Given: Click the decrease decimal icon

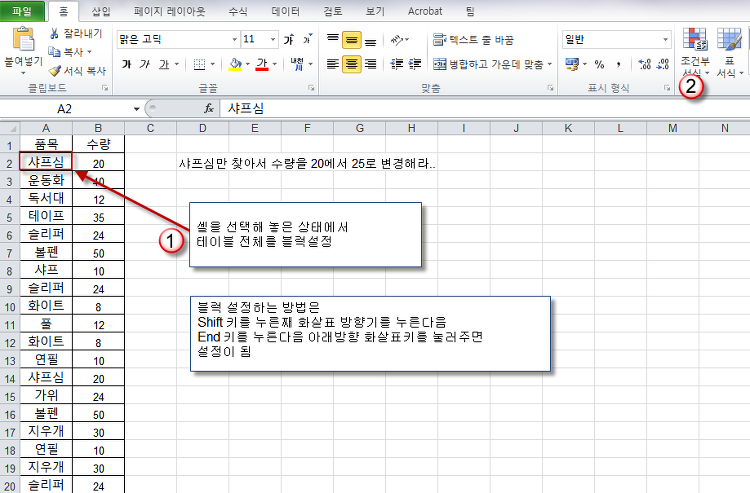Looking at the screenshot, I should click(663, 64).
